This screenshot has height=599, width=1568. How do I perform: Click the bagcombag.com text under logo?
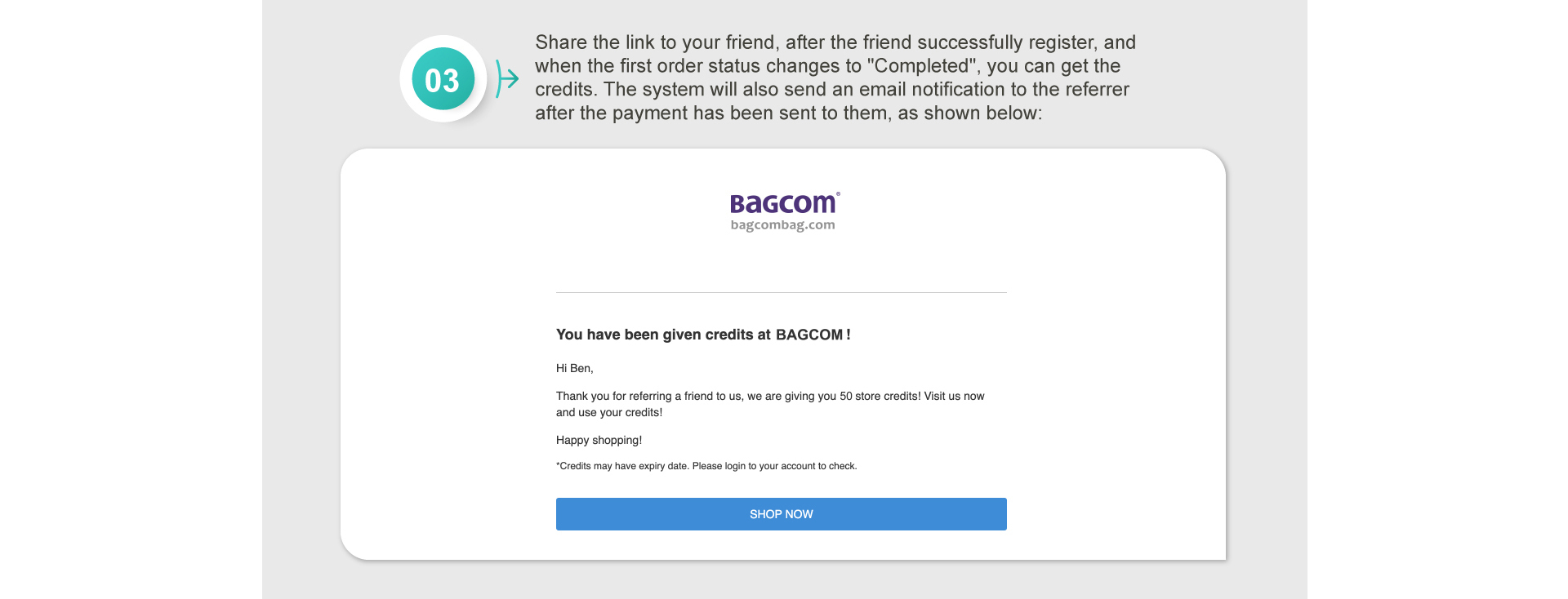tap(782, 225)
